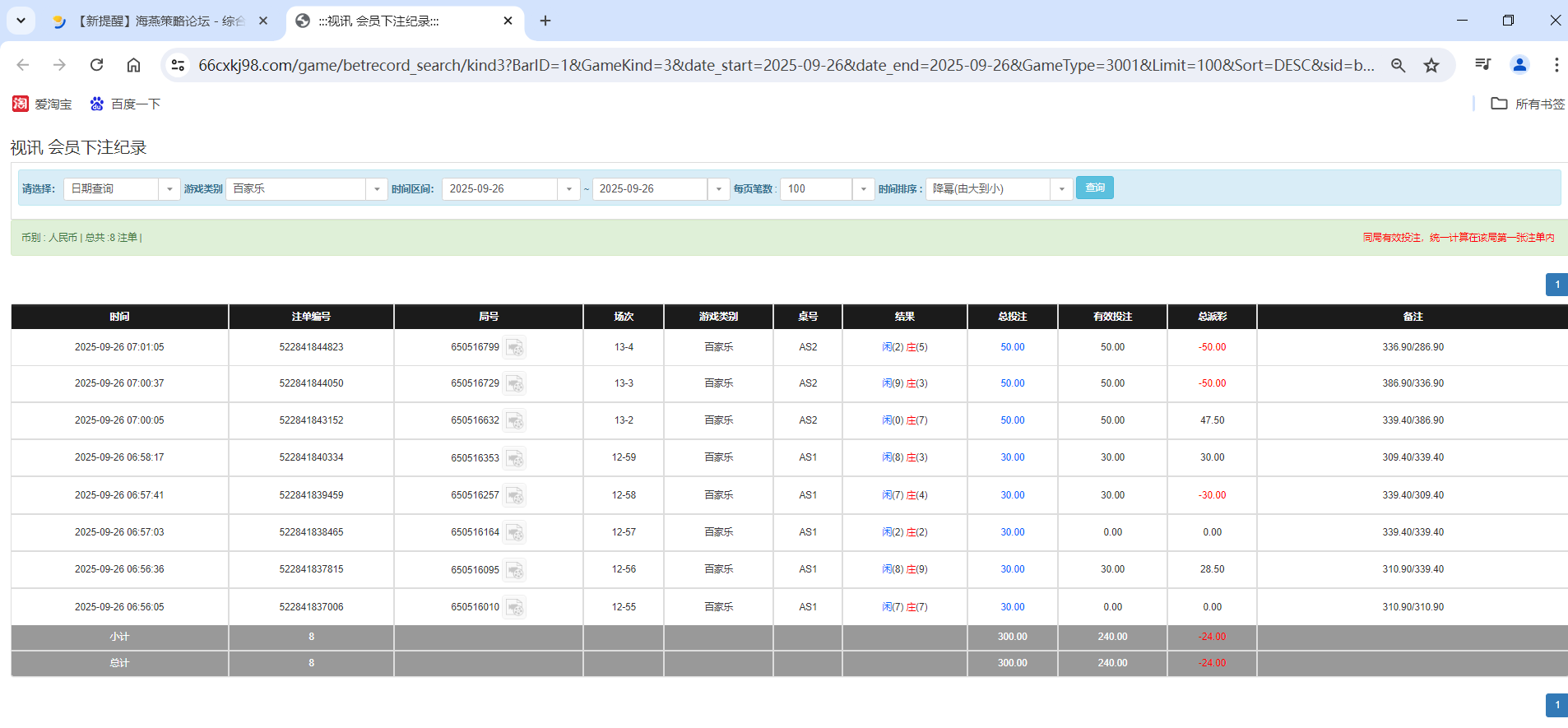The width and height of the screenshot is (1568, 728).
Task: Click the 查询 search button
Action: click(1094, 188)
